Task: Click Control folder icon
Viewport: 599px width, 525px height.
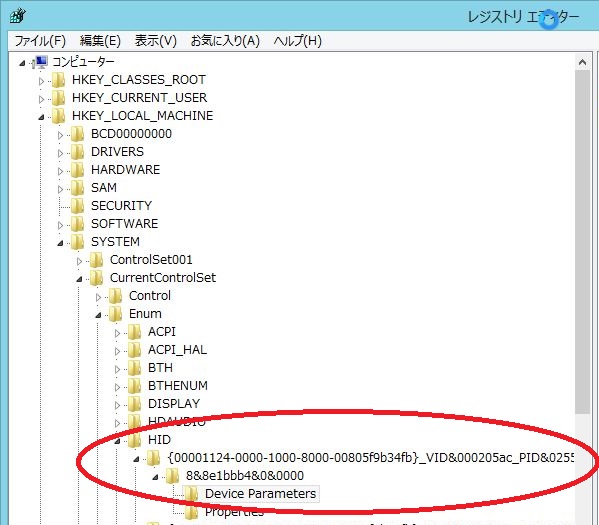Action: pos(115,296)
